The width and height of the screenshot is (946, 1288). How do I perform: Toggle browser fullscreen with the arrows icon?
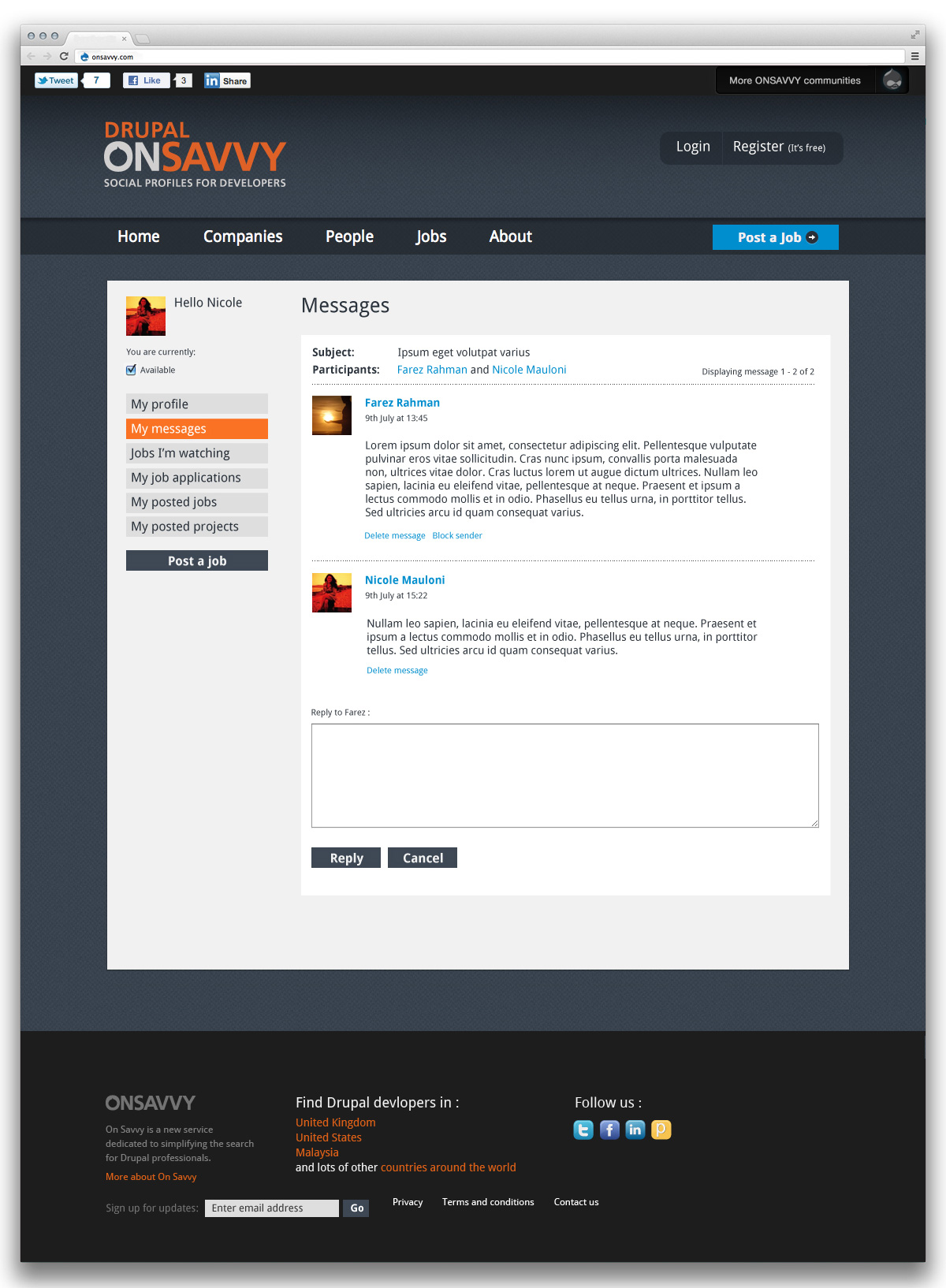click(x=914, y=35)
